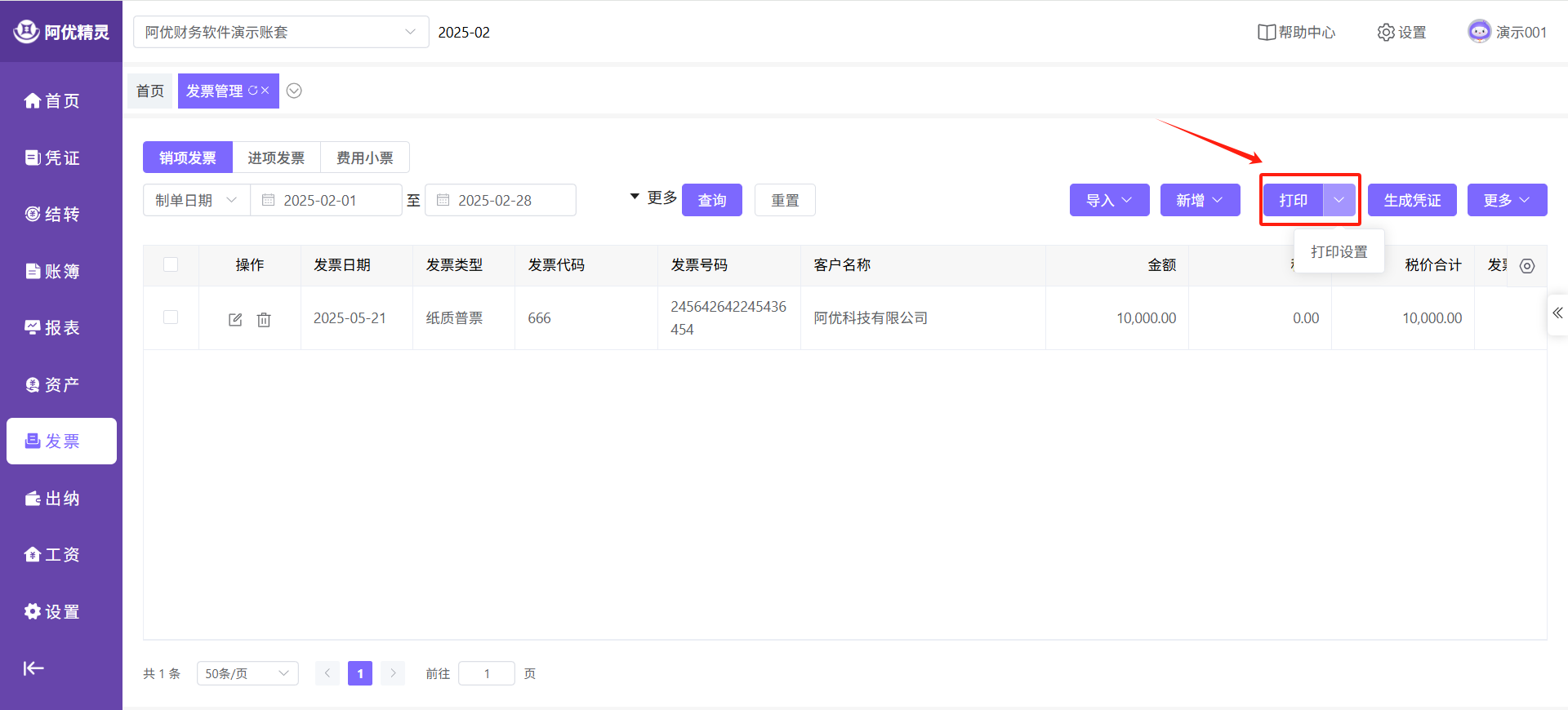The width and height of the screenshot is (1568, 710).
Task: Open the column settings gear icon
Action: point(1526,266)
